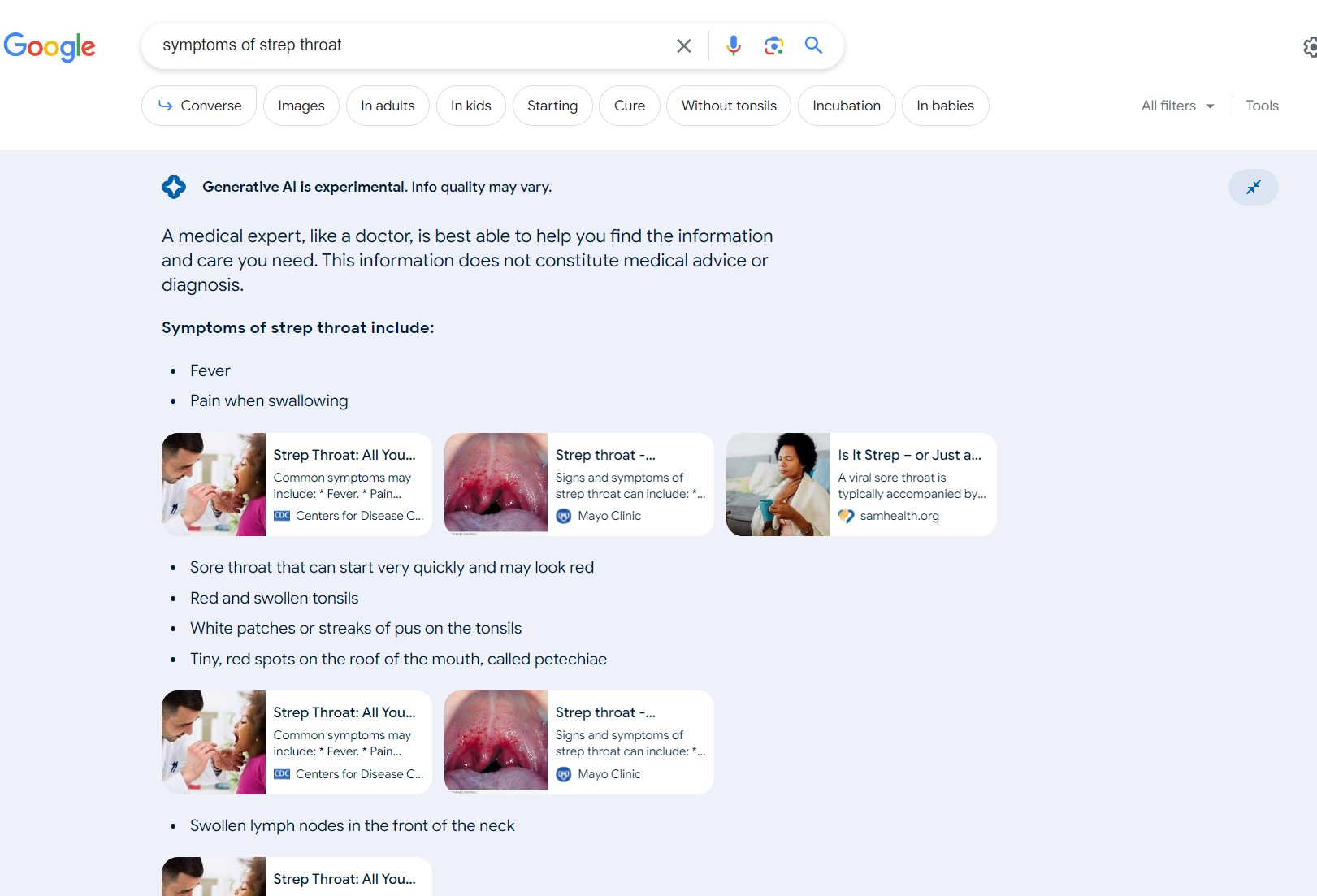This screenshot has width=1317, height=896.
Task: Switch to the Images tab
Action: [301, 106]
